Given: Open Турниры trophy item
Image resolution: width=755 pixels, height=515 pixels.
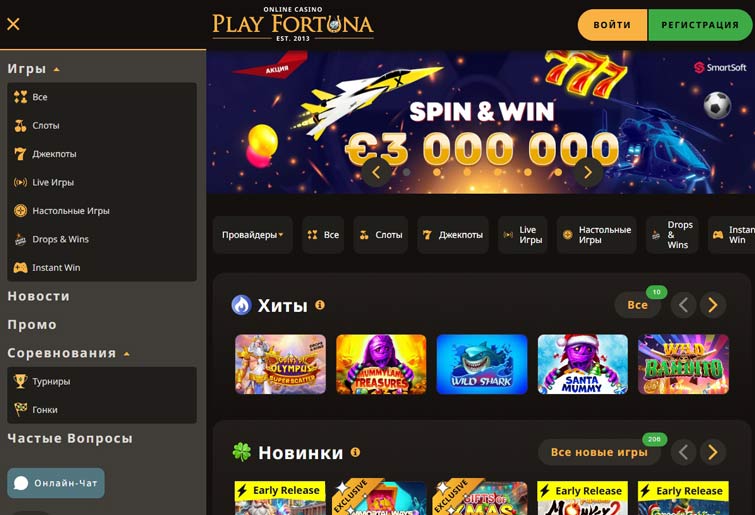Looking at the screenshot, I should point(102,381).
